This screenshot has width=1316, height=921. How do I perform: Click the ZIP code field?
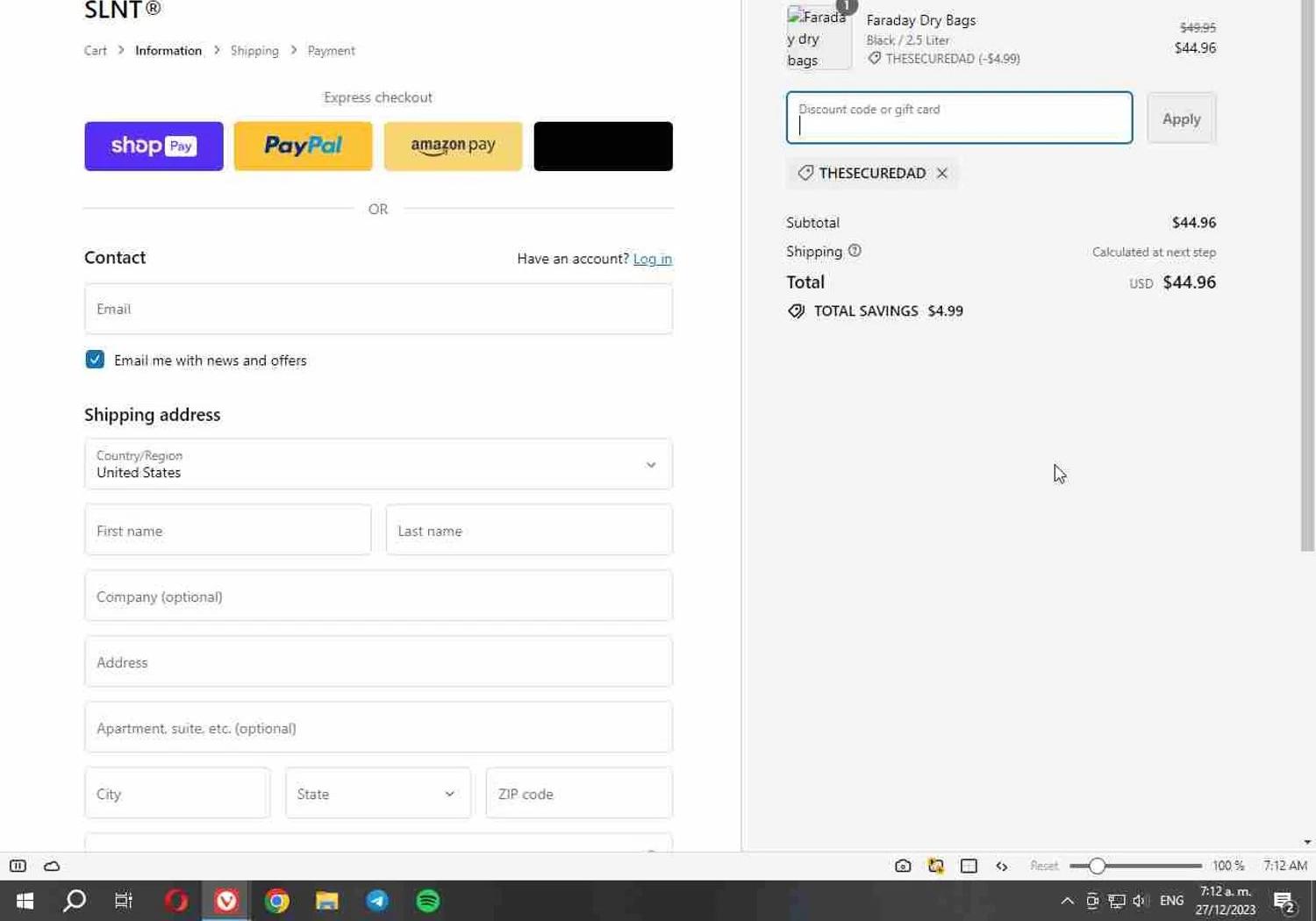coord(579,793)
